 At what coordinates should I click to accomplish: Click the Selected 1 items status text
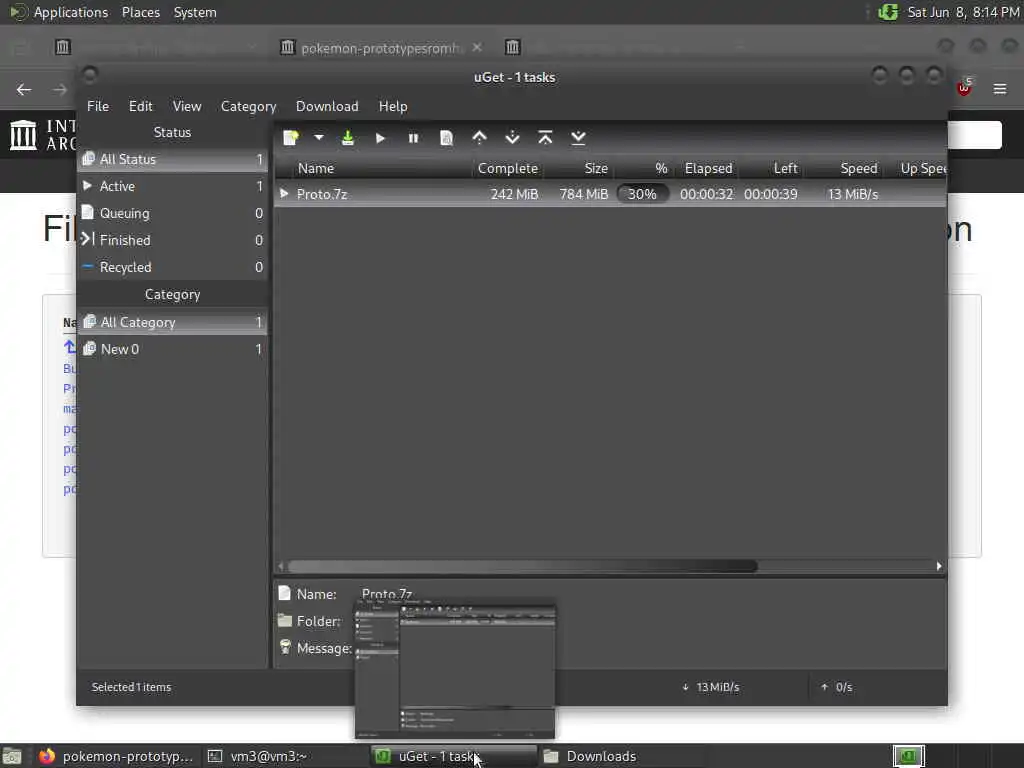click(131, 687)
